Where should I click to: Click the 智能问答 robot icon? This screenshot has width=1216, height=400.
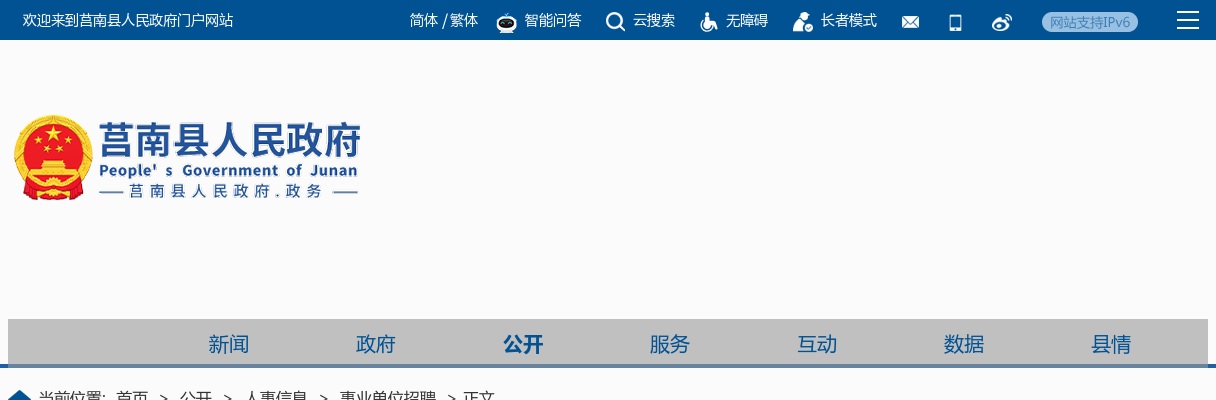[x=506, y=22]
